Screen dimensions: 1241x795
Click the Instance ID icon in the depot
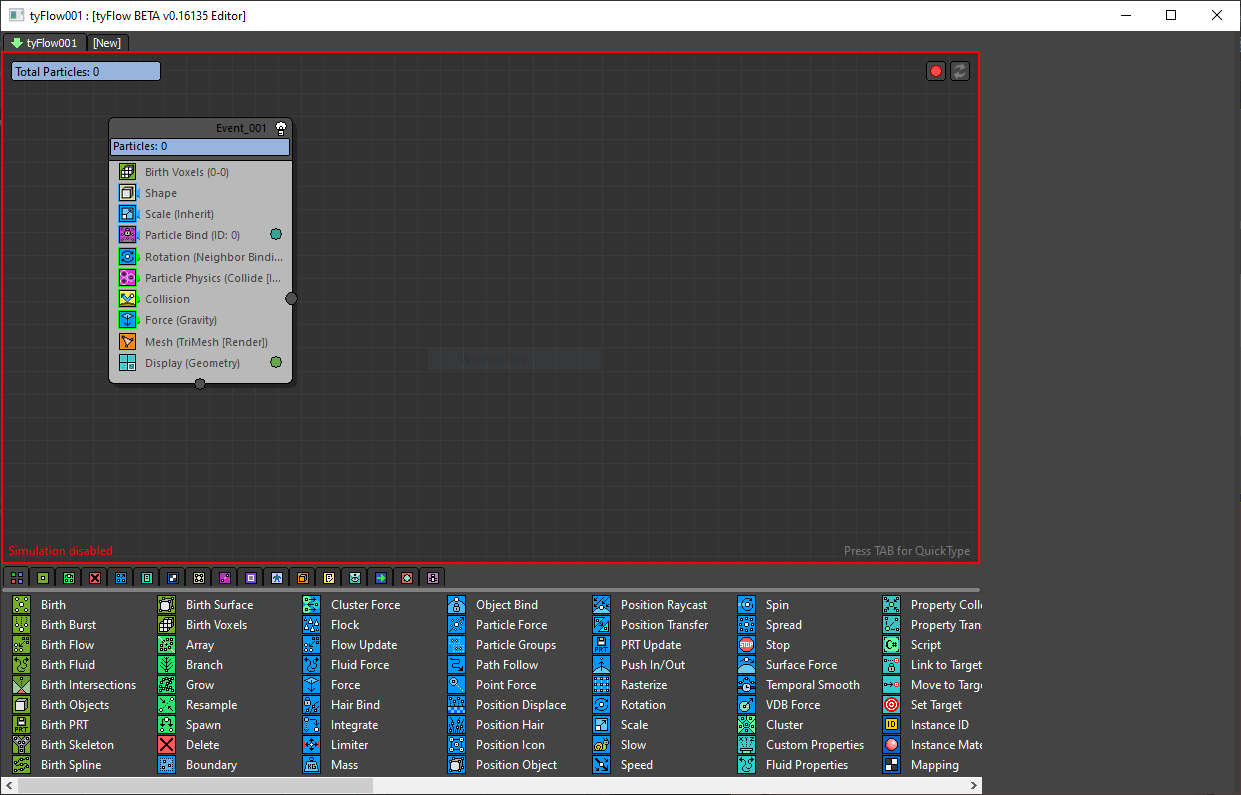892,725
